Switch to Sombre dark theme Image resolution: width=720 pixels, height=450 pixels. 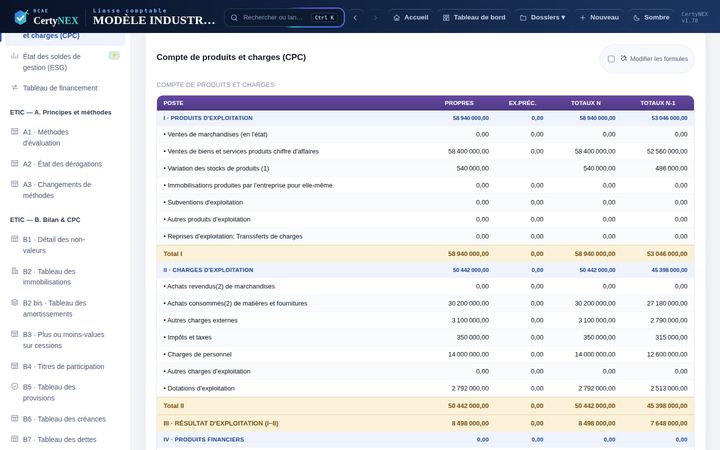[x=651, y=17]
